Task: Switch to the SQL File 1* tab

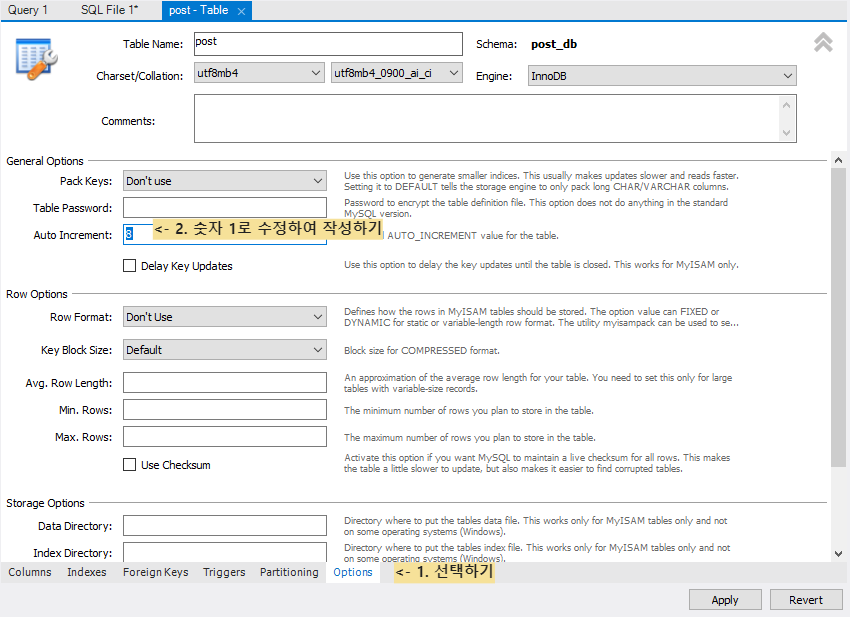Action: (x=110, y=10)
